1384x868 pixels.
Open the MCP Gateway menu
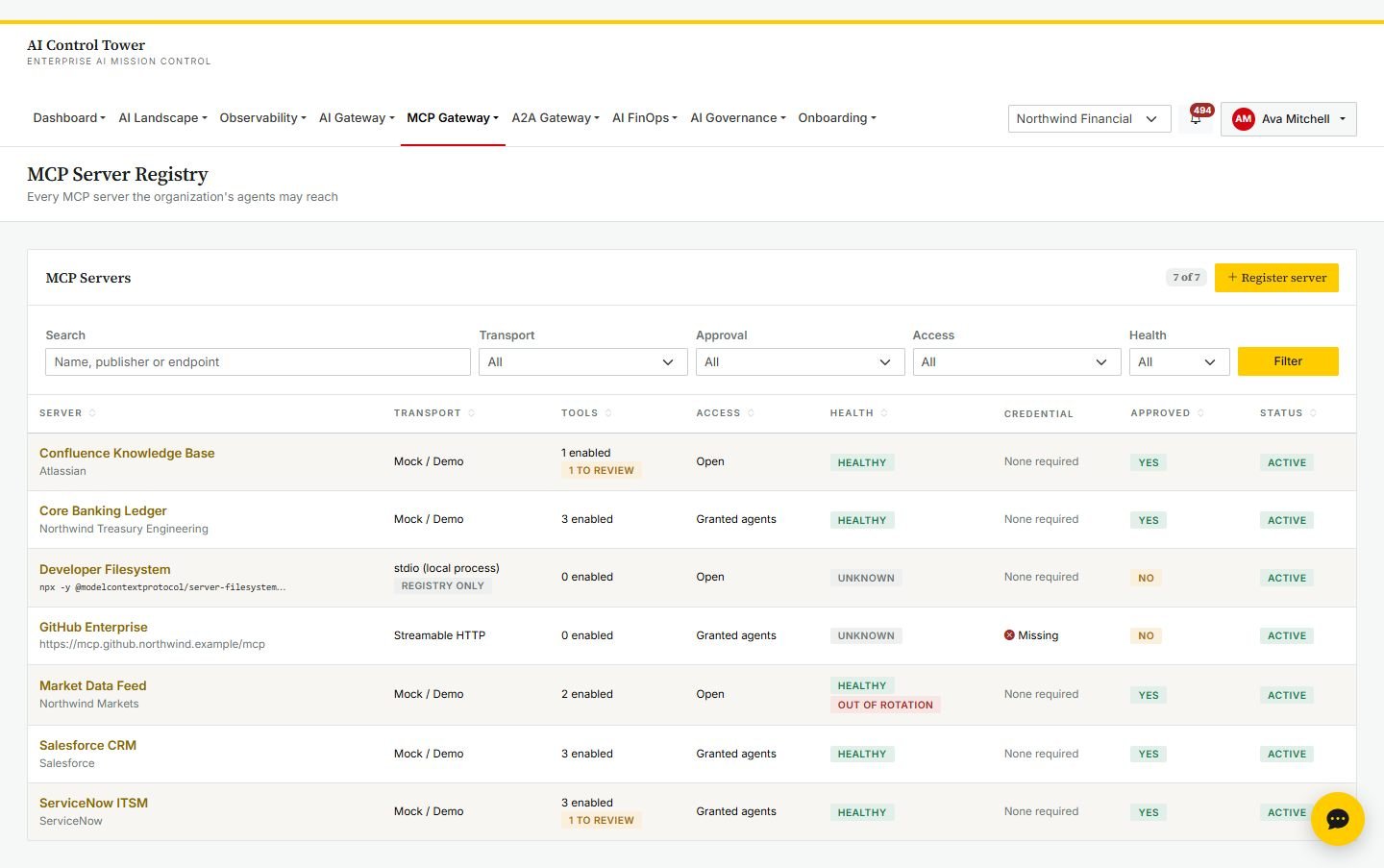[x=453, y=118]
